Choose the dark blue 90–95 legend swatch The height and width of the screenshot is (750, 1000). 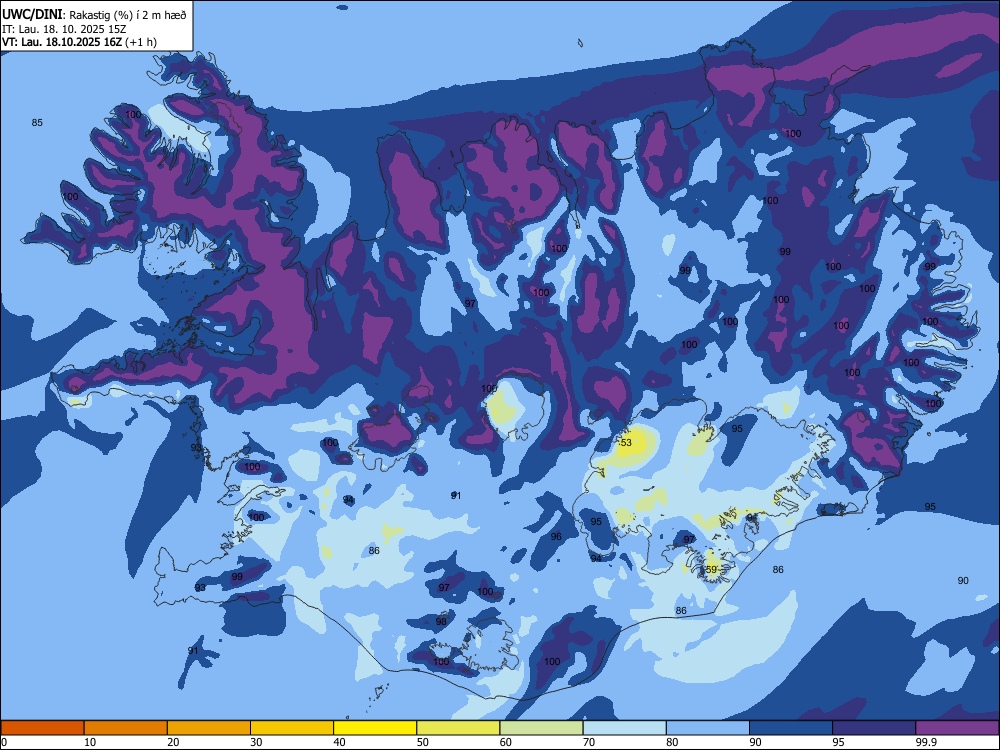click(x=791, y=728)
